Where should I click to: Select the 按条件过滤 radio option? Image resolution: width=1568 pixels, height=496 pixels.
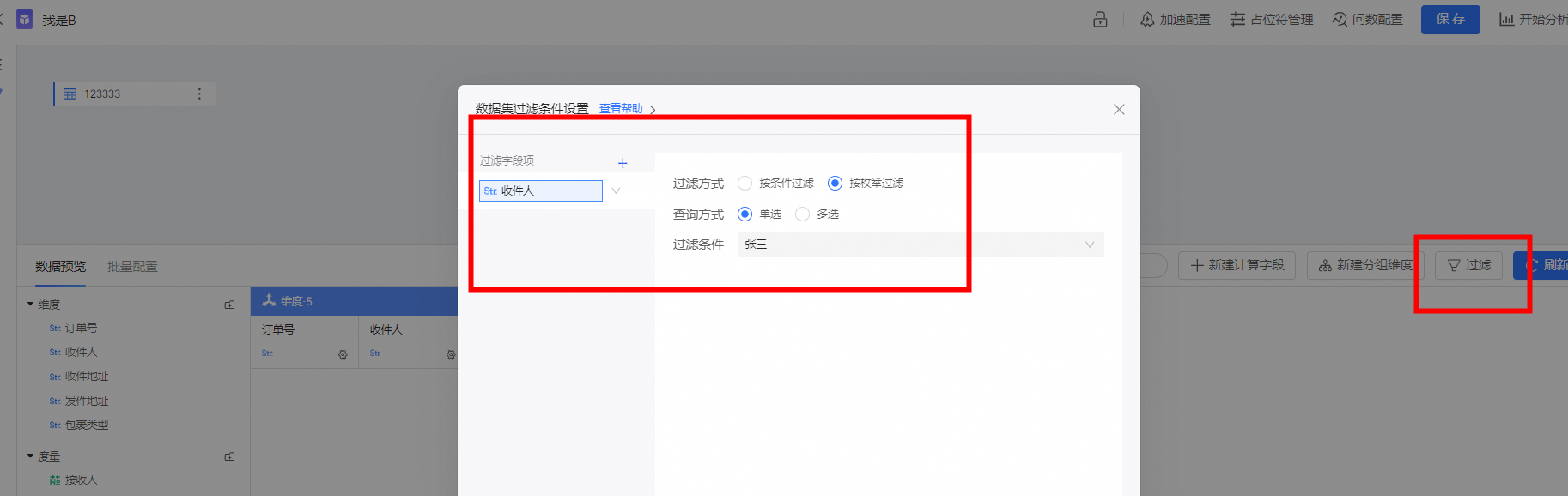tap(744, 183)
